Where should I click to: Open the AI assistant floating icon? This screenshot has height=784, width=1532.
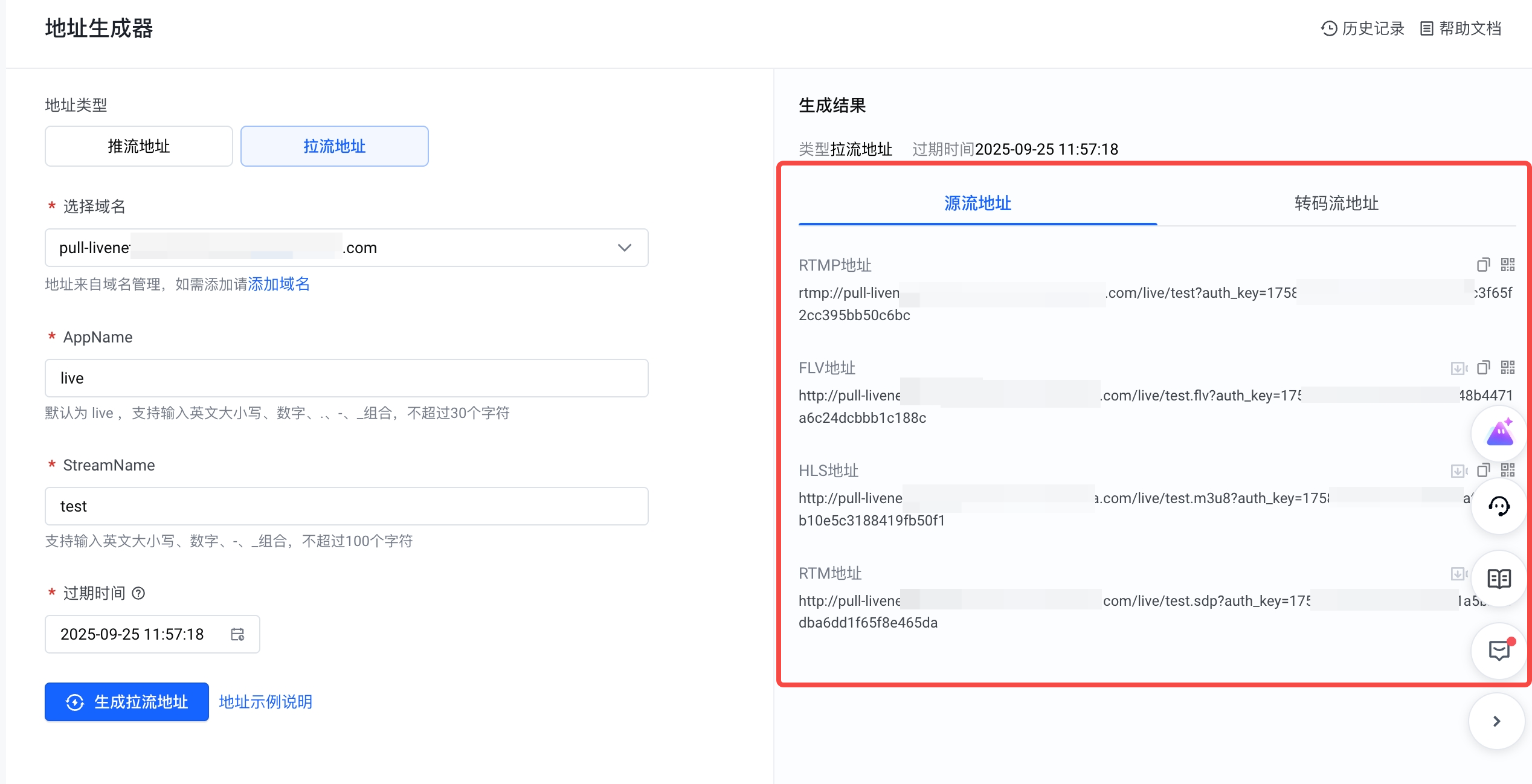[x=1499, y=434]
